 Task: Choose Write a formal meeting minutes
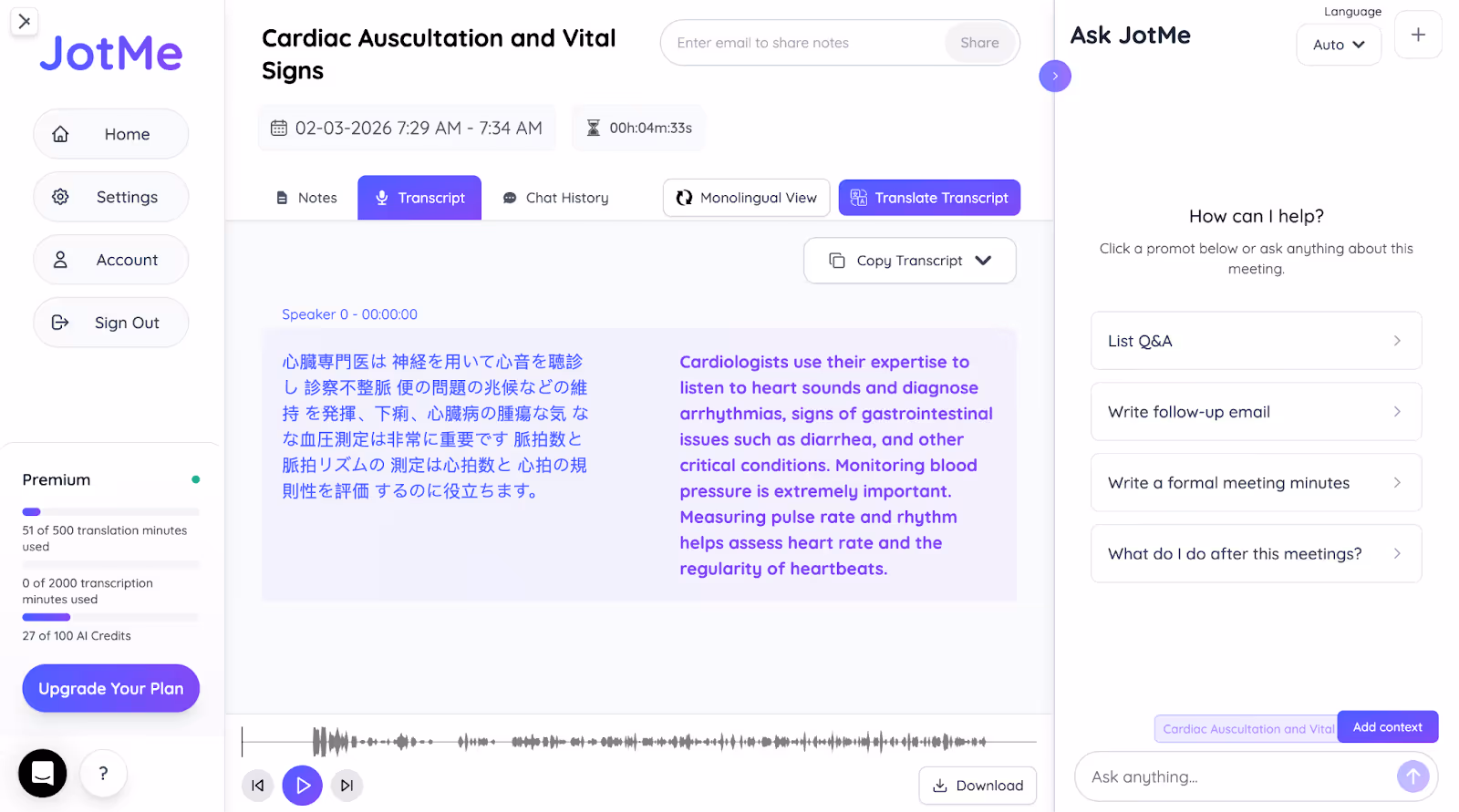1256,483
